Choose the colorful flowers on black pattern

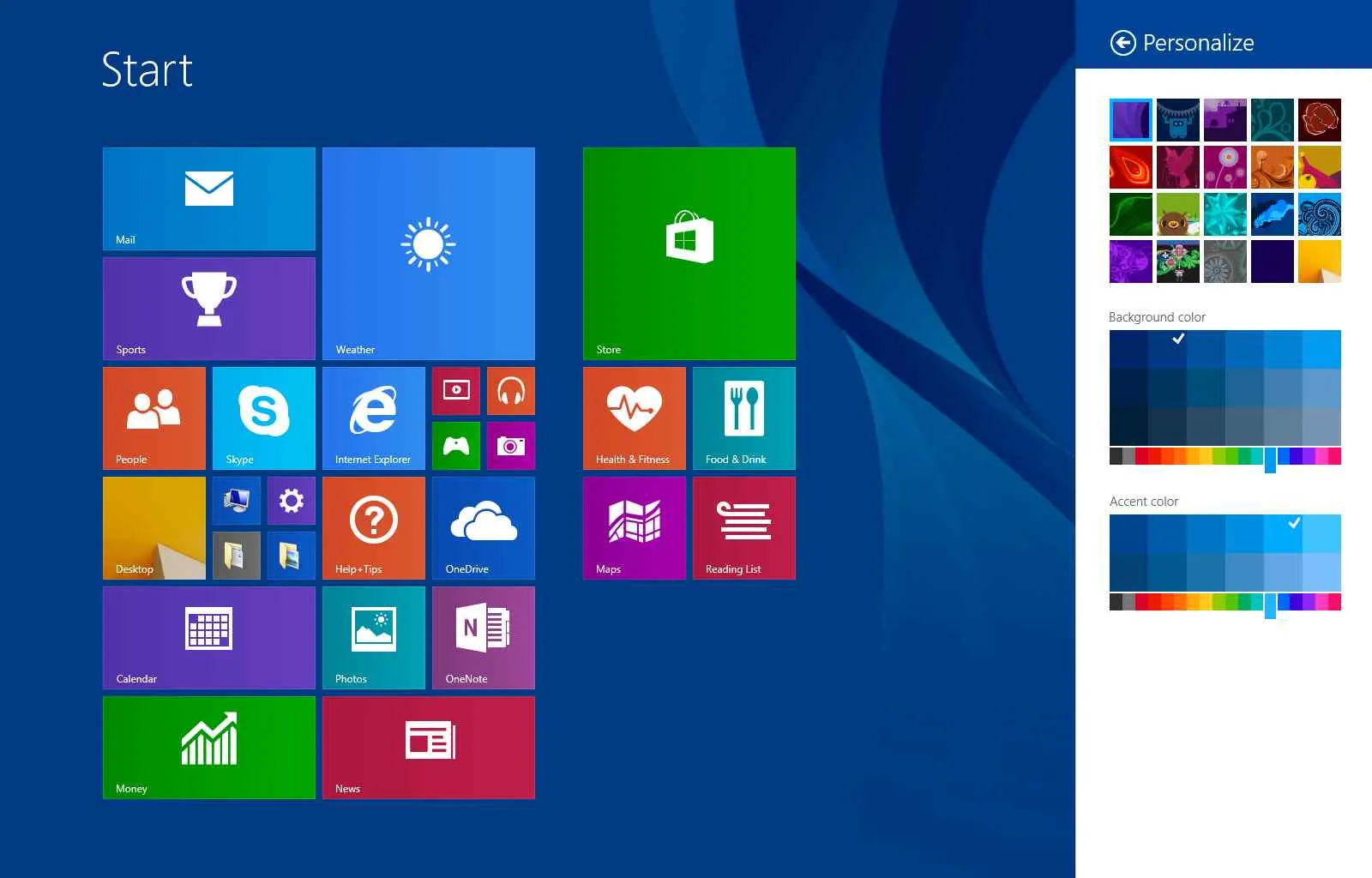1178,262
